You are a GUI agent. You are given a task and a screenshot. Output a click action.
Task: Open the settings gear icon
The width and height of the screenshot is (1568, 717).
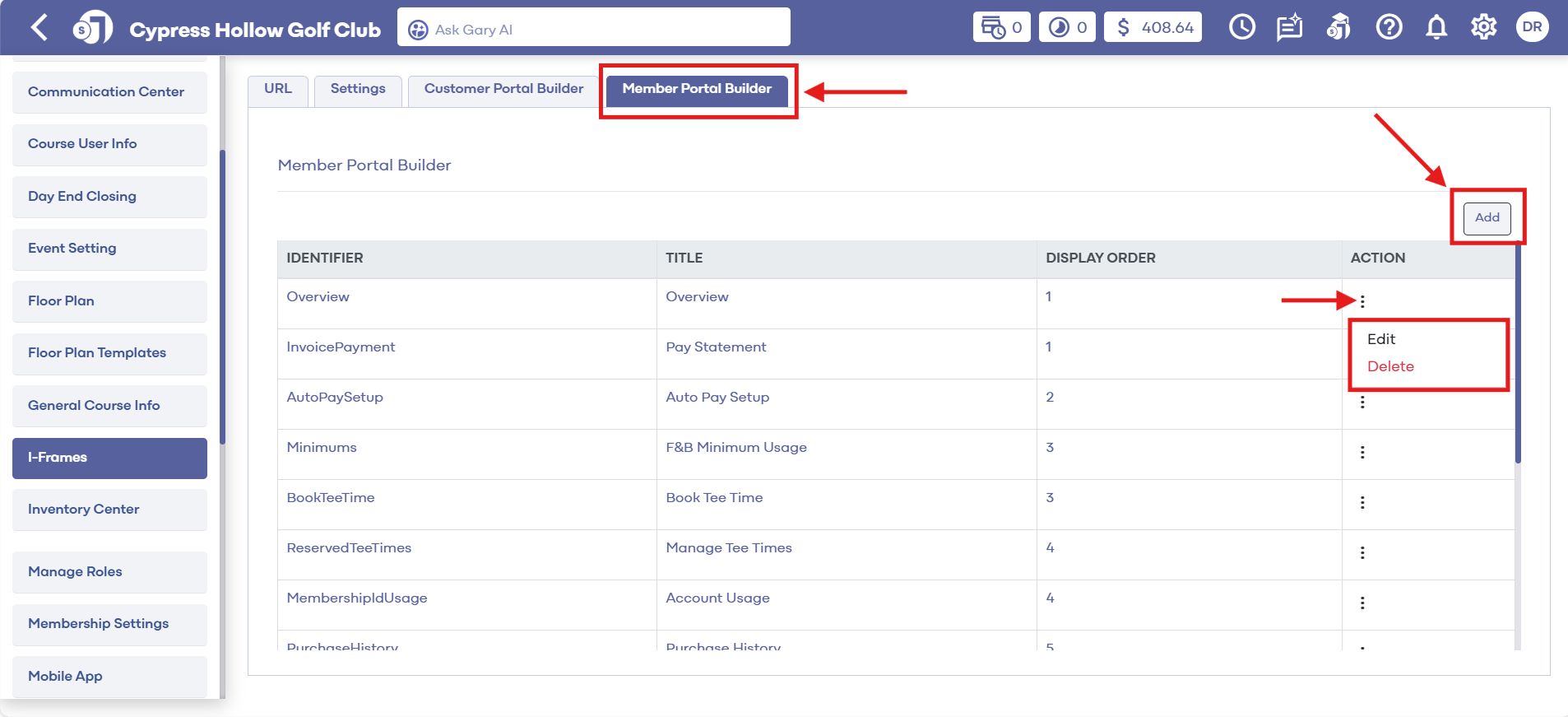(x=1483, y=28)
